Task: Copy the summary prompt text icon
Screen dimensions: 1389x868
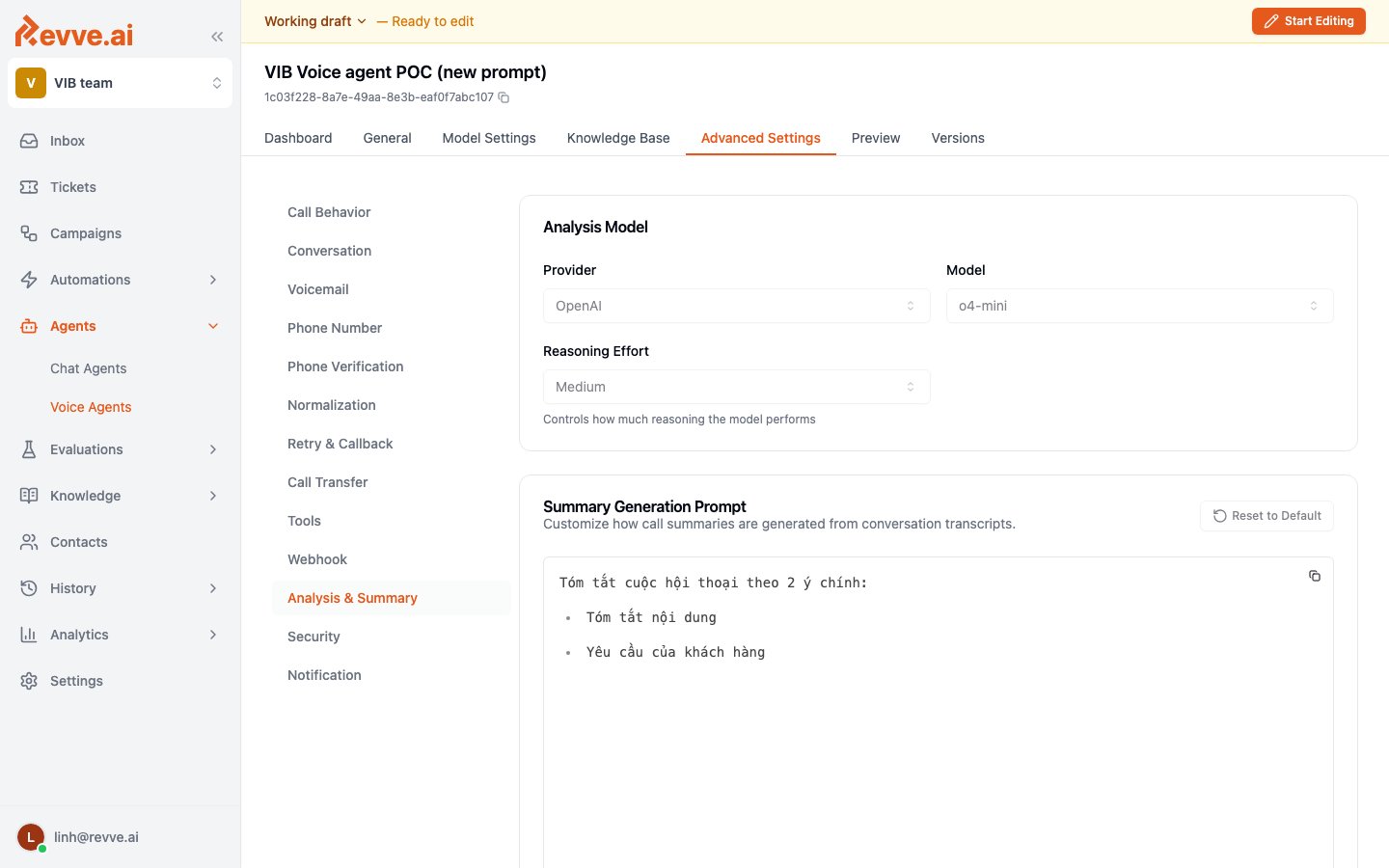Action: click(1314, 576)
